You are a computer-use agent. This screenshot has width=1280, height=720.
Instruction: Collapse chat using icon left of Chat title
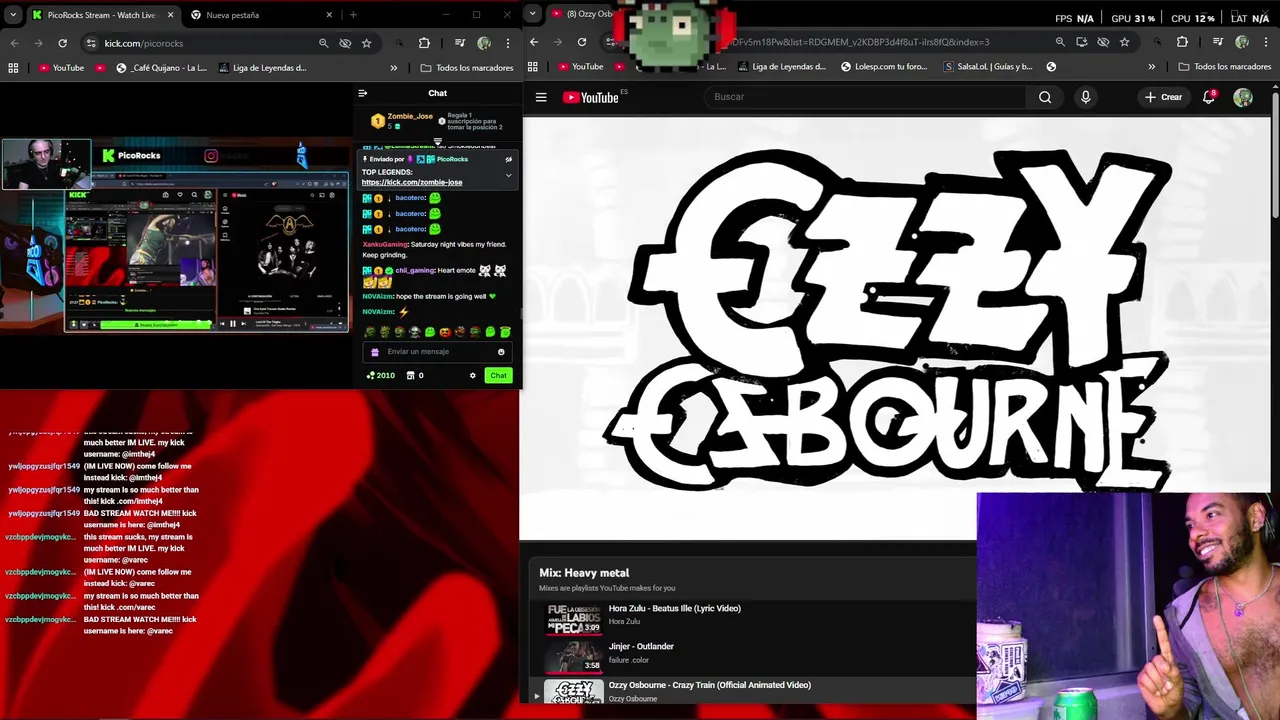tap(363, 93)
